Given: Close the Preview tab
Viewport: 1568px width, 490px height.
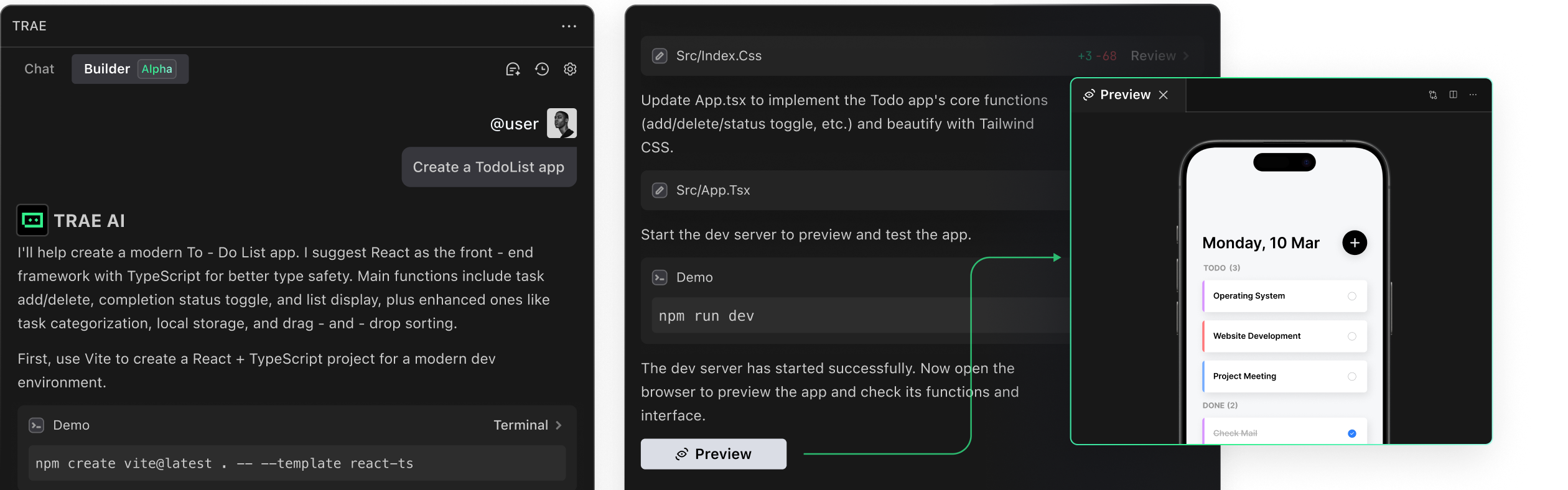Looking at the screenshot, I should [x=1164, y=95].
